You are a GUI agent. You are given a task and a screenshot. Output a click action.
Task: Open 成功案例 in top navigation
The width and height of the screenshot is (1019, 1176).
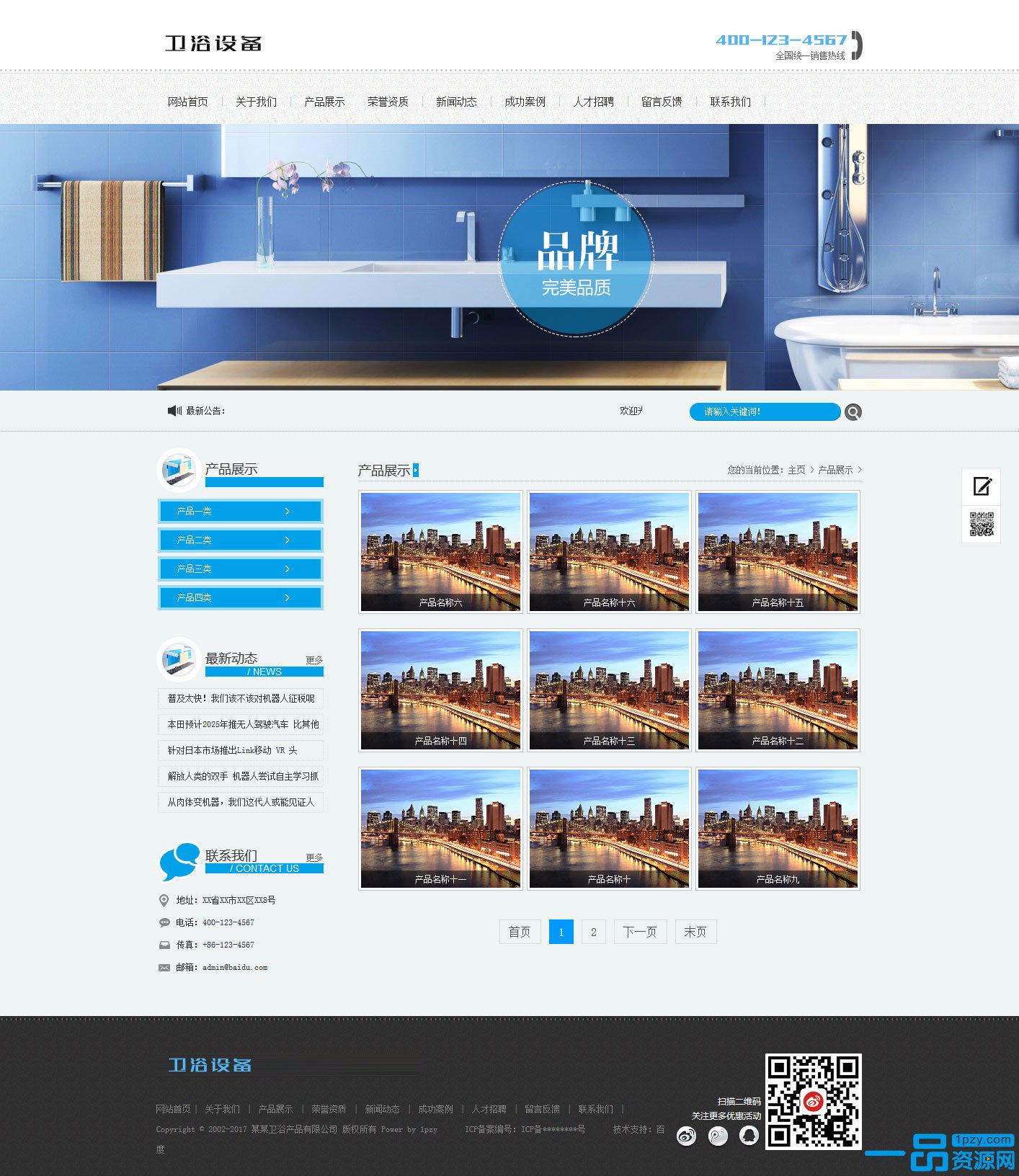[525, 102]
